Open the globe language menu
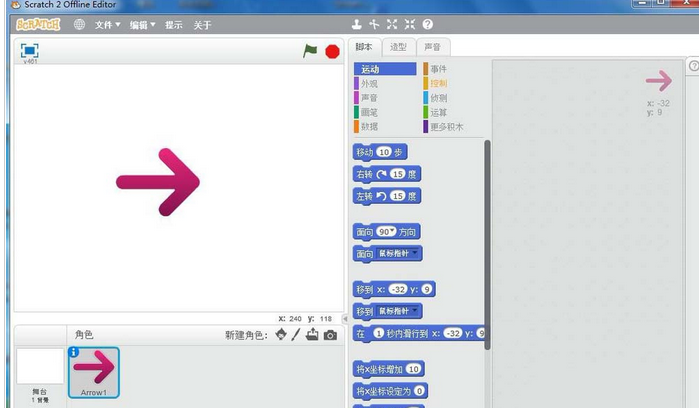The height and width of the screenshot is (408, 699). point(79,24)
